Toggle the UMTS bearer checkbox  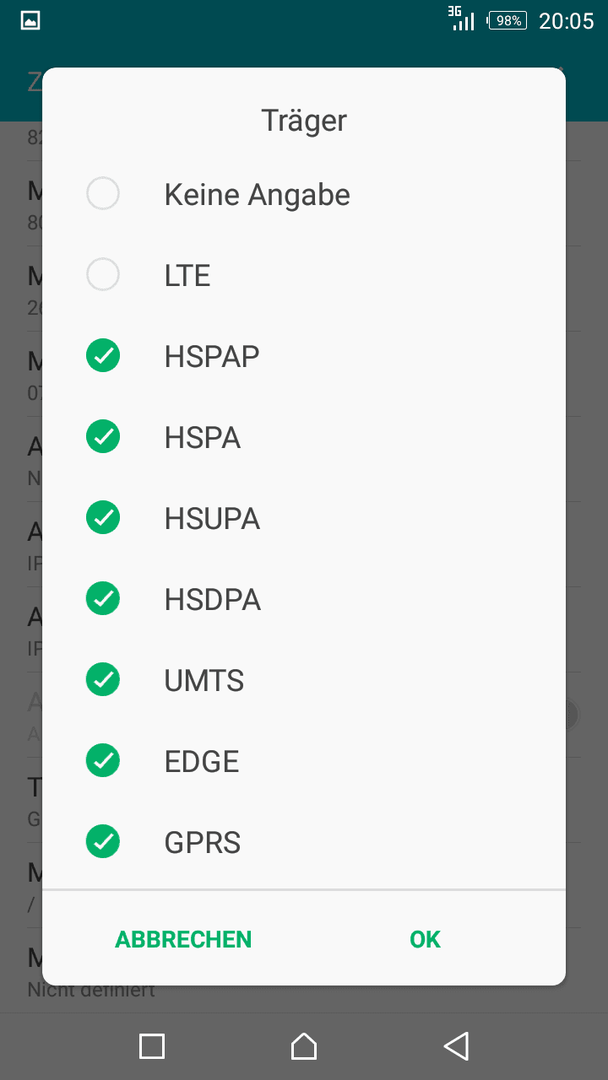click(103, 680)
